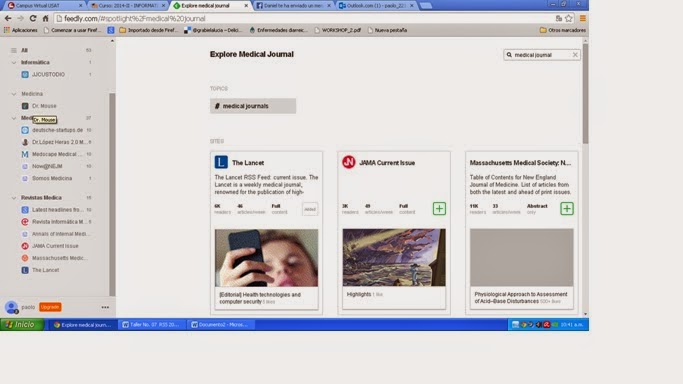Click the Medscape Medical feed icon

(x=25, y=154)
